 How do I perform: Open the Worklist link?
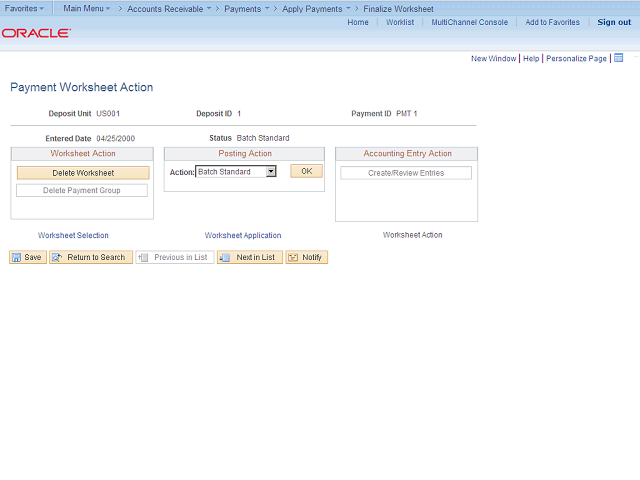pyautogui.click(x=400, y=22)
